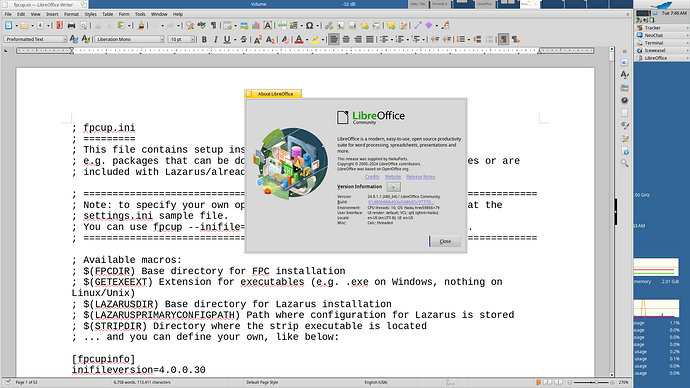This screenshot has height=388, width=690.
Task: Open the Paragraph Style dropdown (Preformatted Text)
Action: pyautogui.click(x=65, y=39)
